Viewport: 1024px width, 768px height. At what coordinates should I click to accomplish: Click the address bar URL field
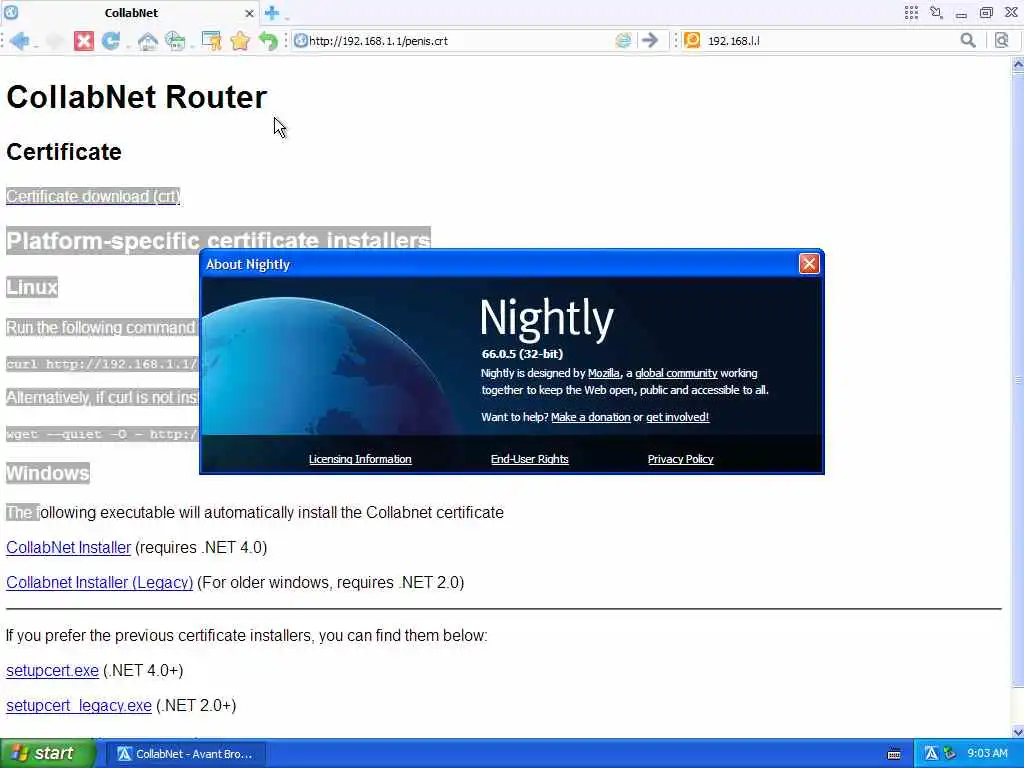[460, 40]
